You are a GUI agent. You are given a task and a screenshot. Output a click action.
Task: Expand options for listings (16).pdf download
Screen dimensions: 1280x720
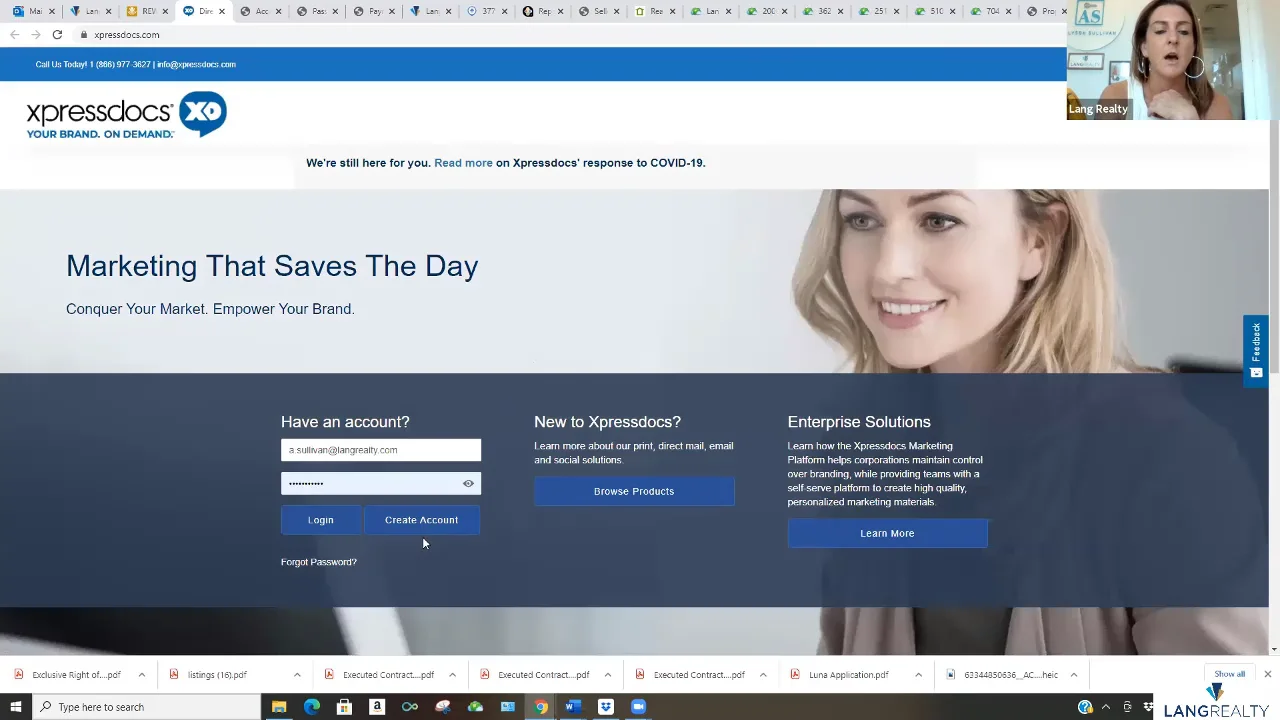click(297, 675)
